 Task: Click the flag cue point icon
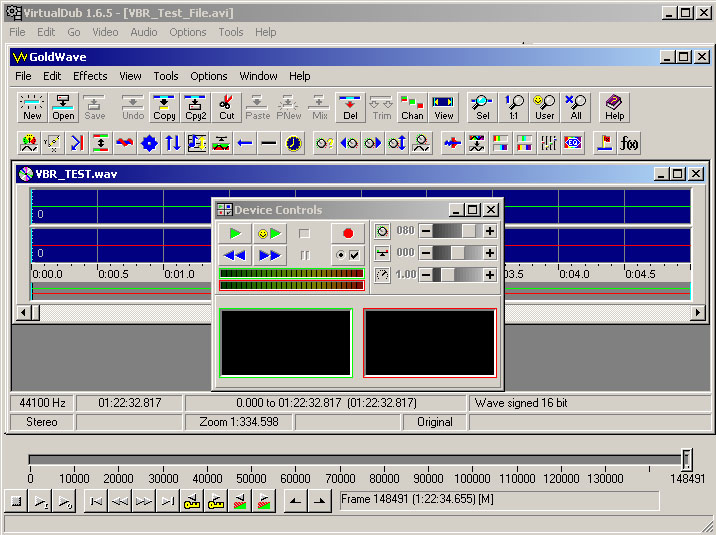(x=605, y=143)
